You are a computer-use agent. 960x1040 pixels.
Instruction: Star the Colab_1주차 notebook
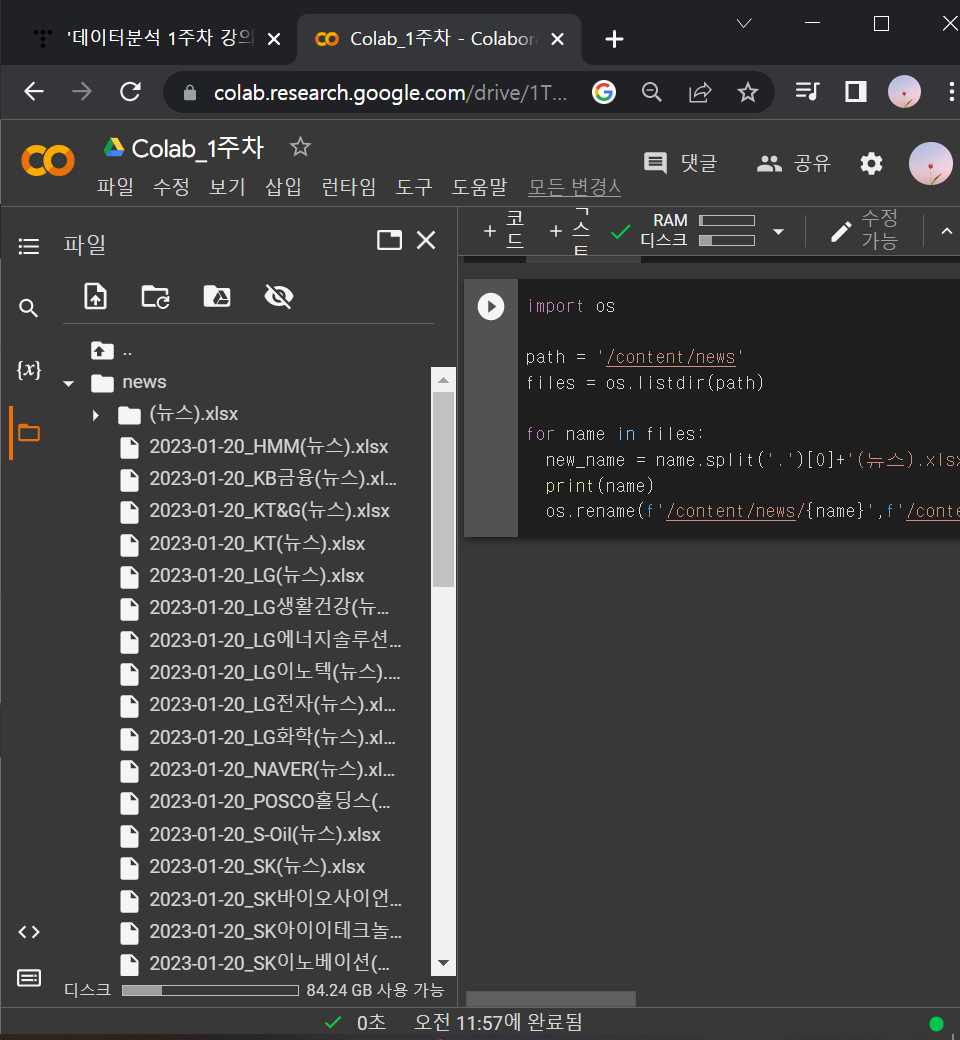click(300, 147)
